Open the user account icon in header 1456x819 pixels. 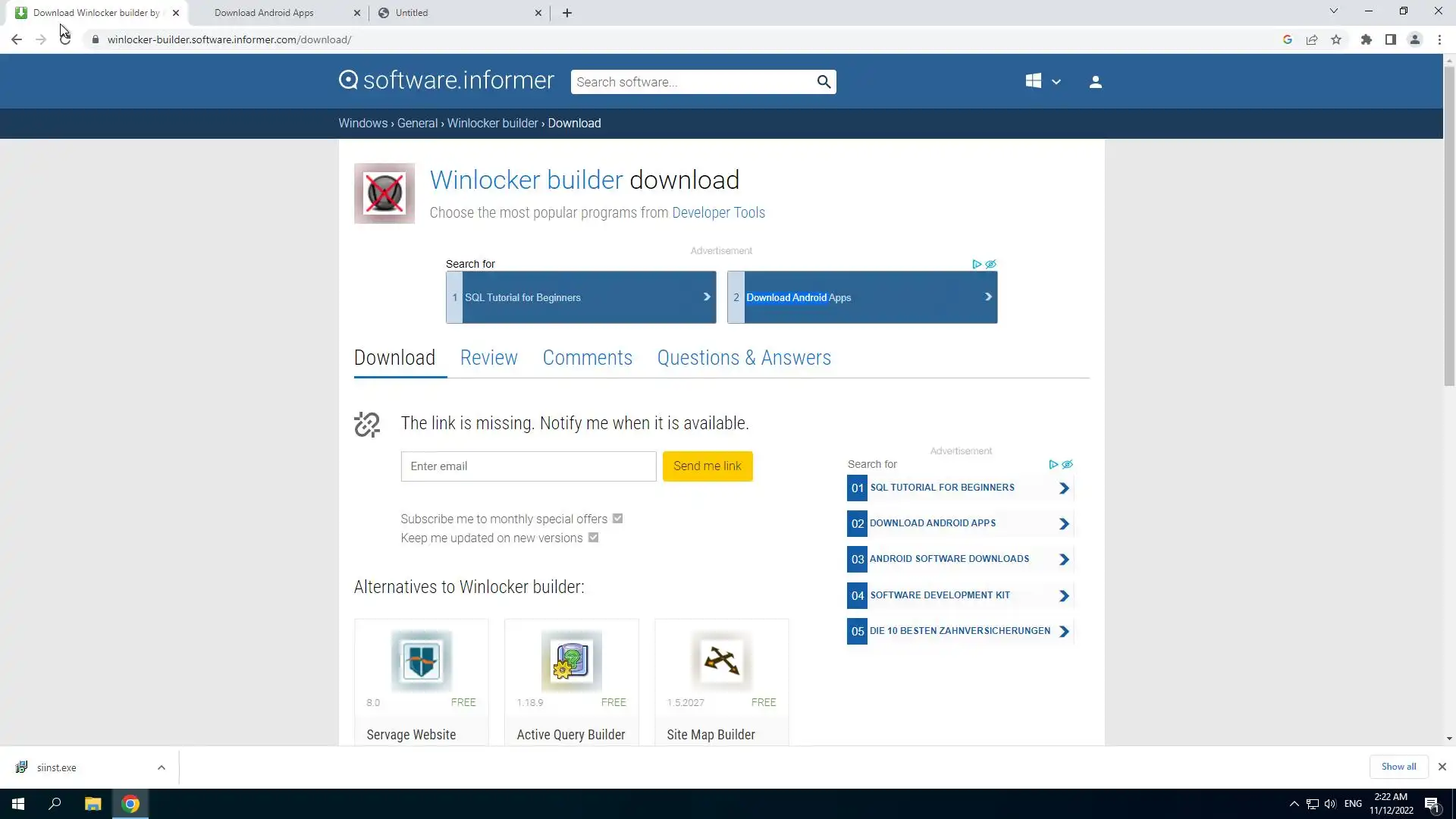tap(1095, 82)
